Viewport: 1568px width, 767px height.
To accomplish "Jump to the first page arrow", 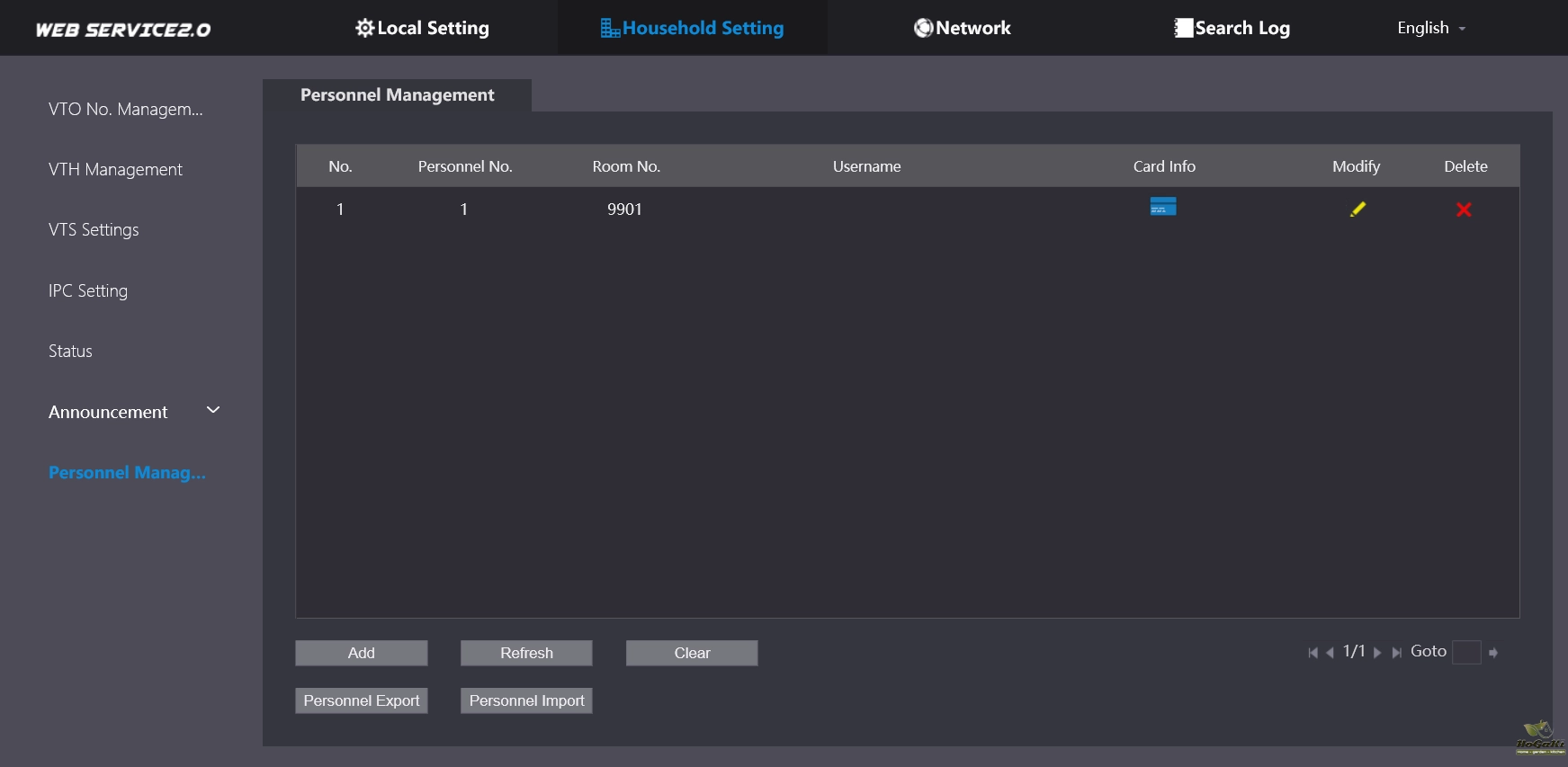I will [x=1313, y=653].
